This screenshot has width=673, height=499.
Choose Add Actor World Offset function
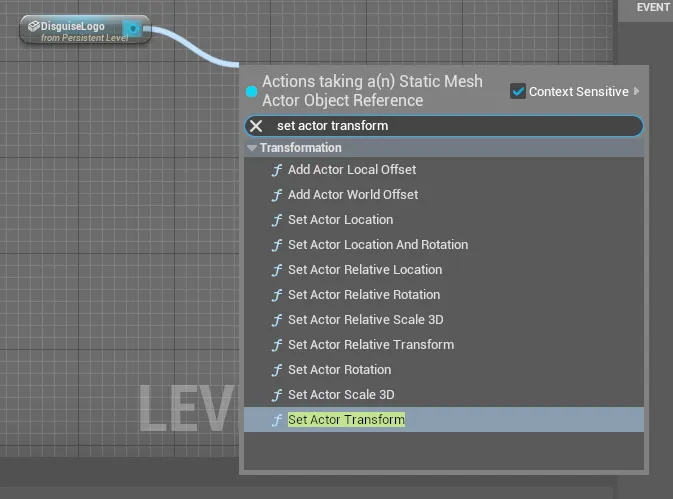352,195
